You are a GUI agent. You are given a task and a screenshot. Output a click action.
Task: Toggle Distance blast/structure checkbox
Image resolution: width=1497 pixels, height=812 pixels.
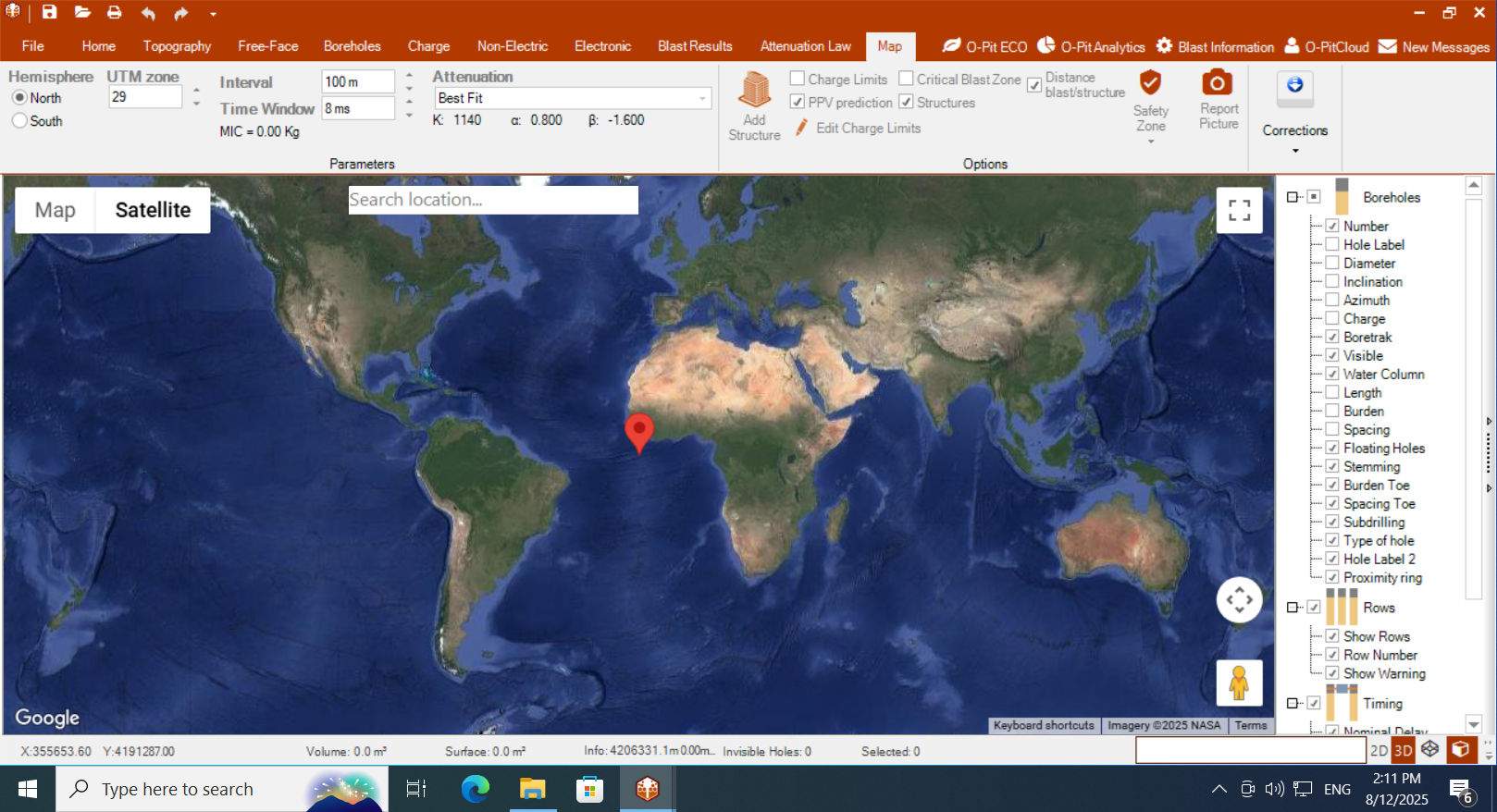tap(1034, 85)
